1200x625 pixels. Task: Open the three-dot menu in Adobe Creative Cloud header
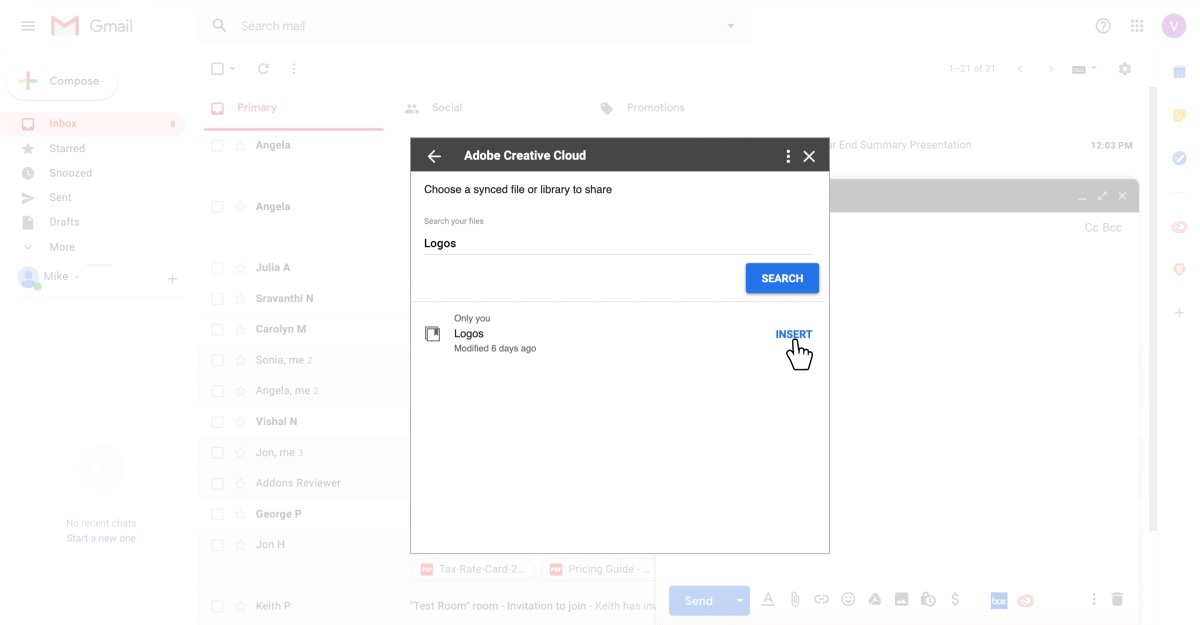point(788,156)
